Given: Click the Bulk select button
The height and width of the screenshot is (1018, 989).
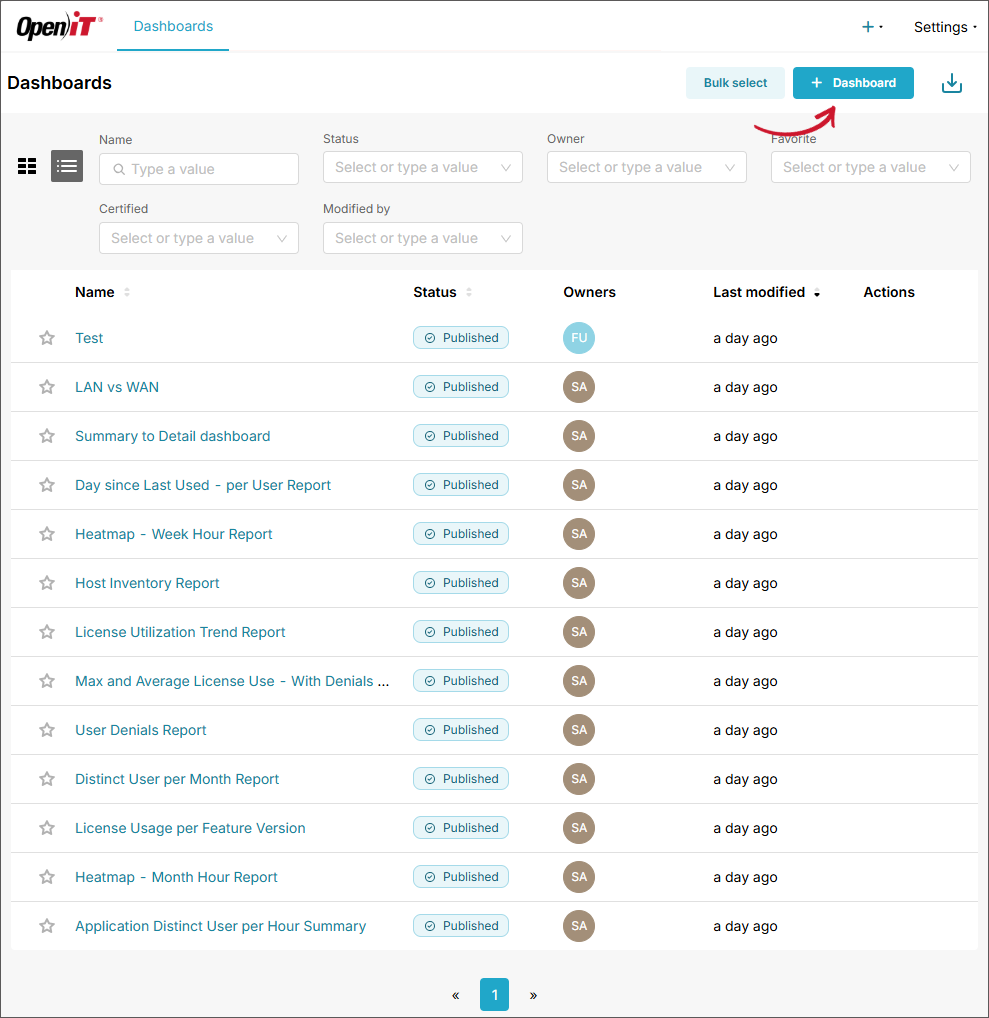Looking at the screenshot, I should 735,83.
